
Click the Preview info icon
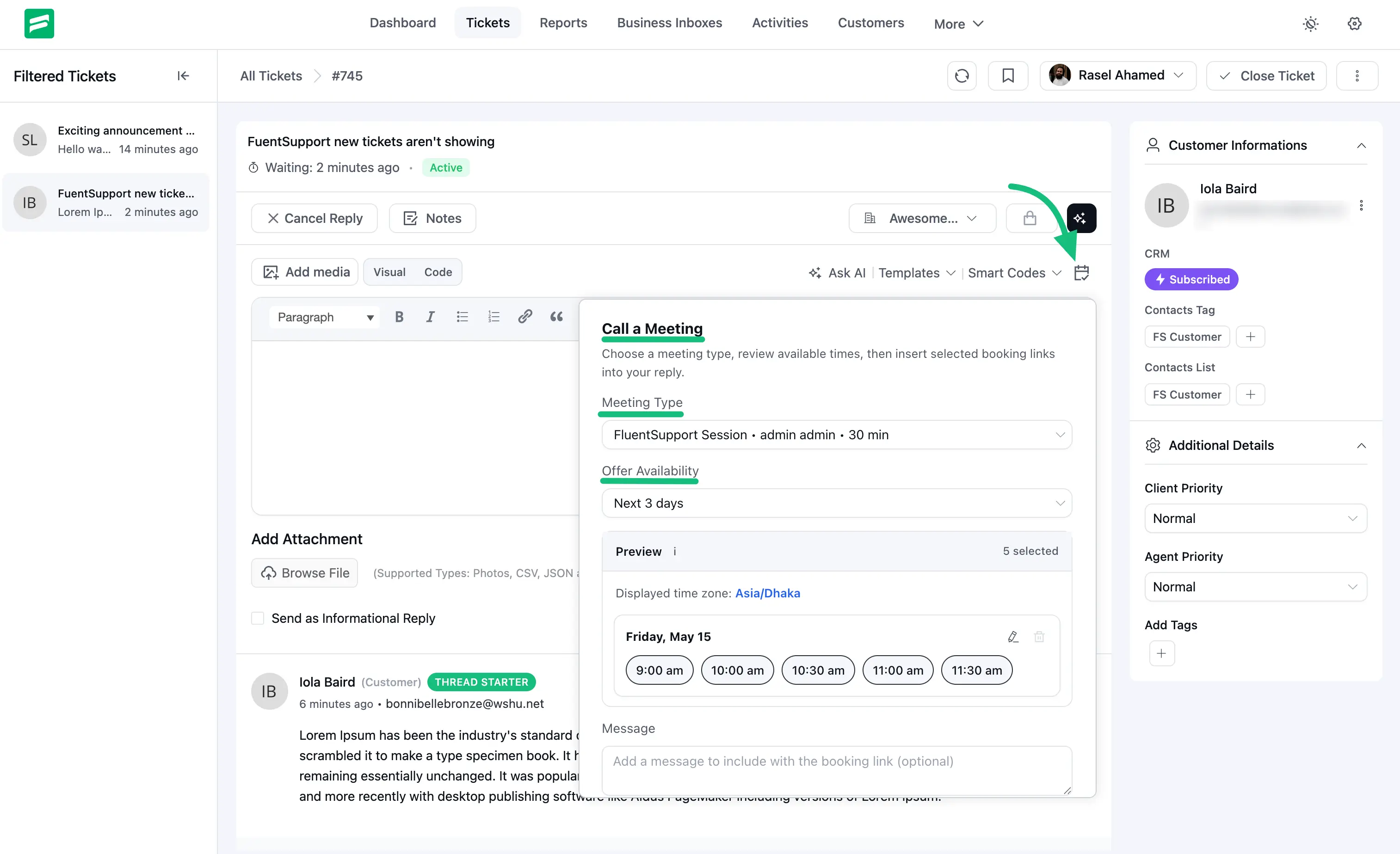[x=674, y=551]
